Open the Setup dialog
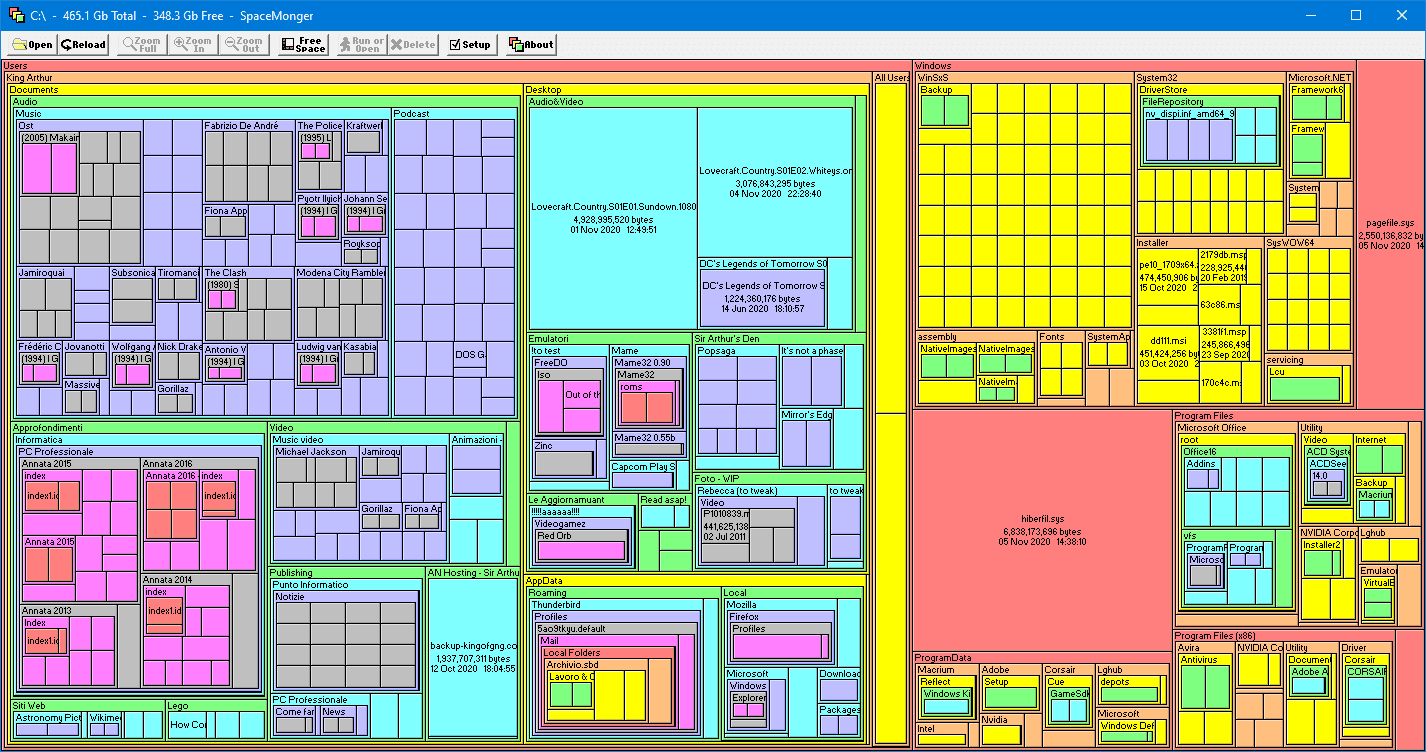1426x752 pixels. (469, 44)
